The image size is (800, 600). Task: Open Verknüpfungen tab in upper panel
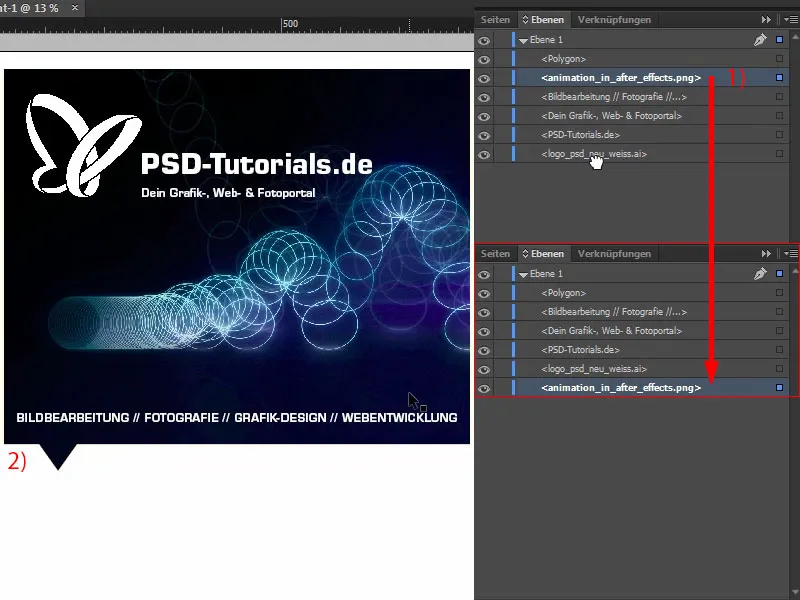[x=614, y=19]
